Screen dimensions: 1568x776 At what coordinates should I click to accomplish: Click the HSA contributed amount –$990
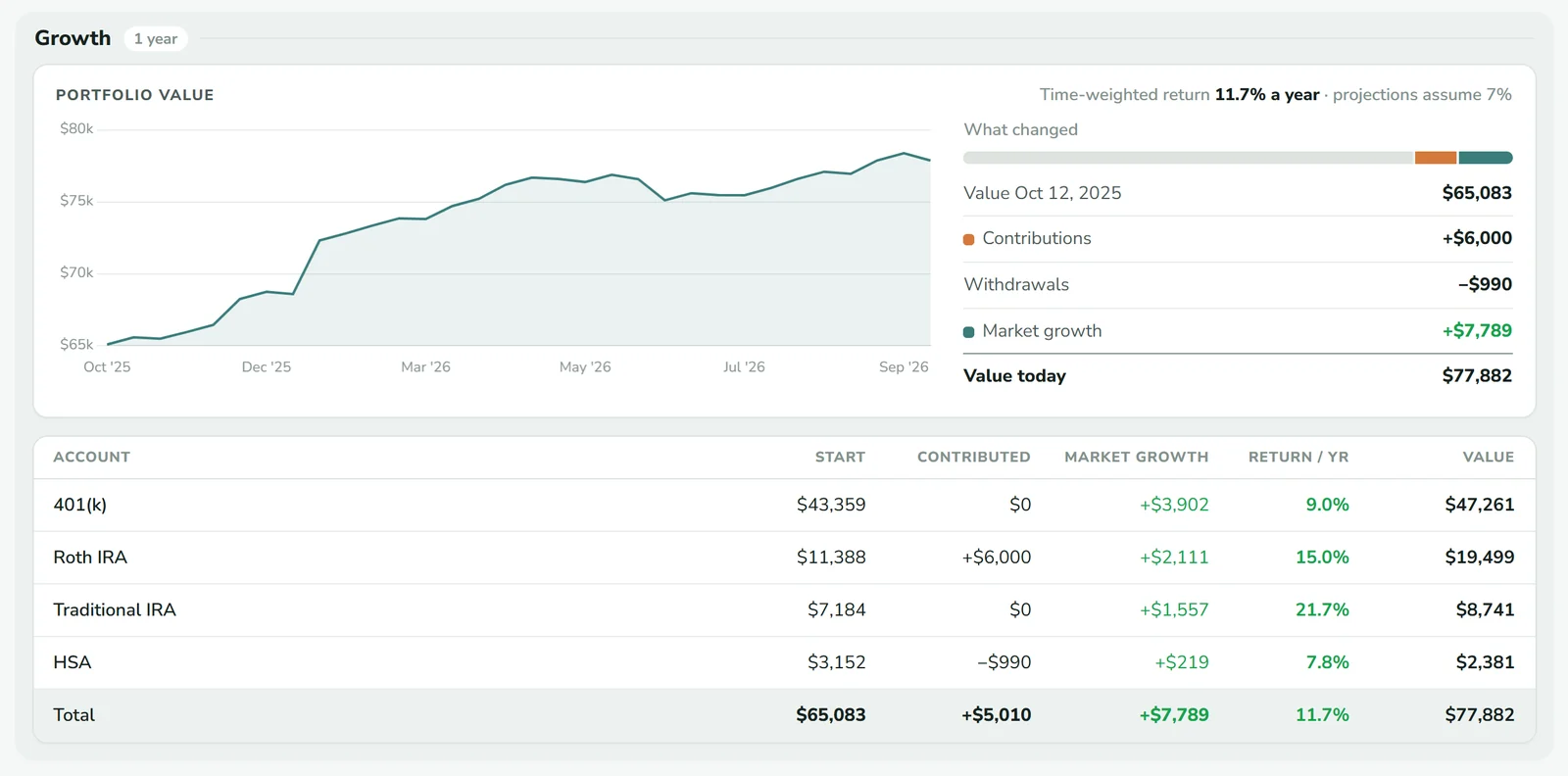1004,662
